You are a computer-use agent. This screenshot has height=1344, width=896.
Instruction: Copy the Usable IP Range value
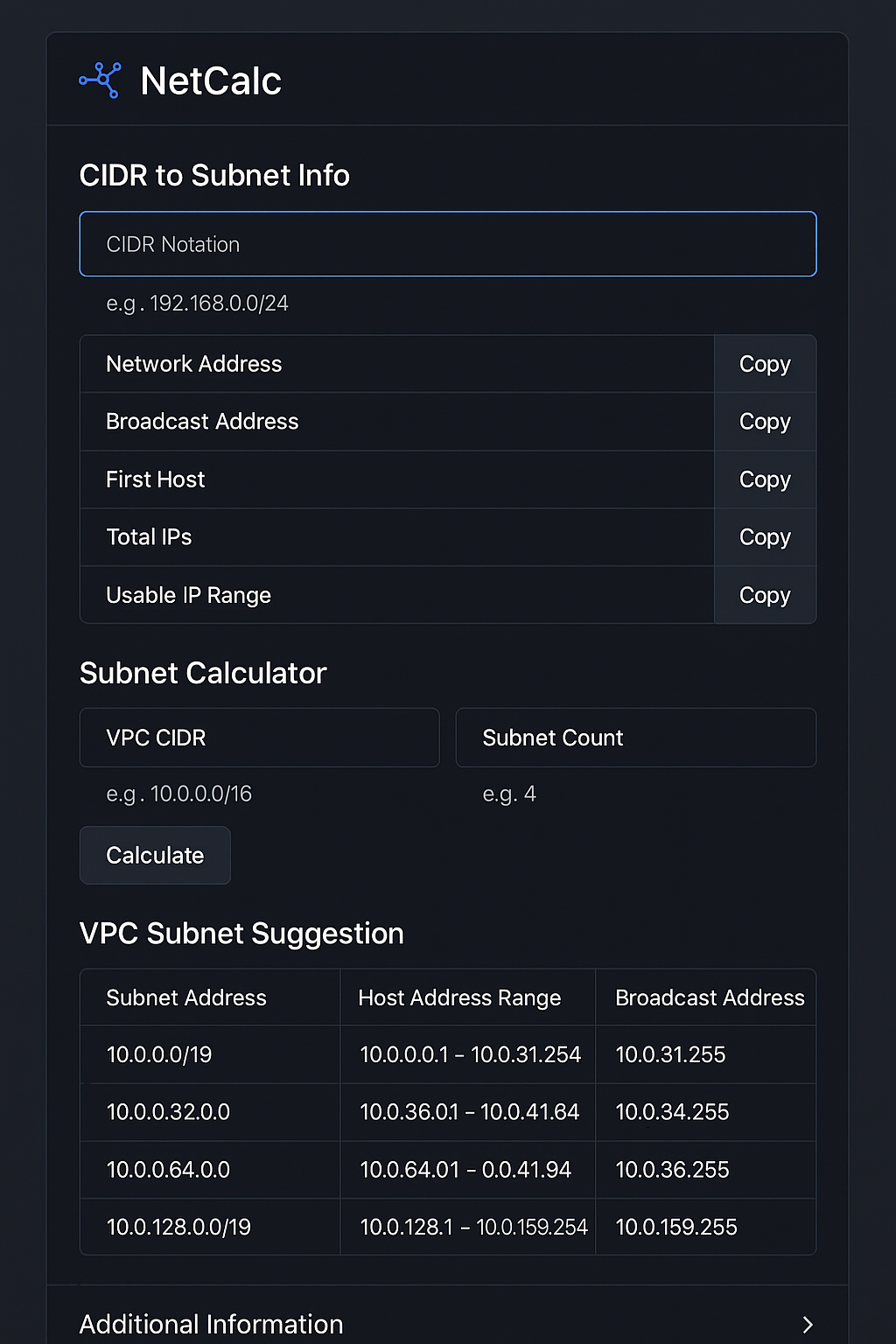pyautogui.click(x=765, y=595)
